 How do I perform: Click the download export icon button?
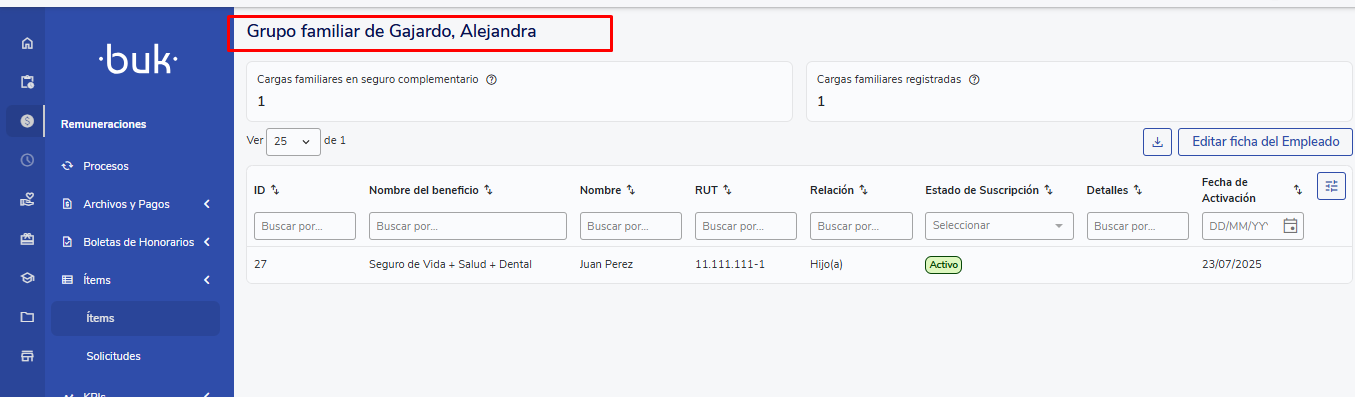[x=1157, y=142]
